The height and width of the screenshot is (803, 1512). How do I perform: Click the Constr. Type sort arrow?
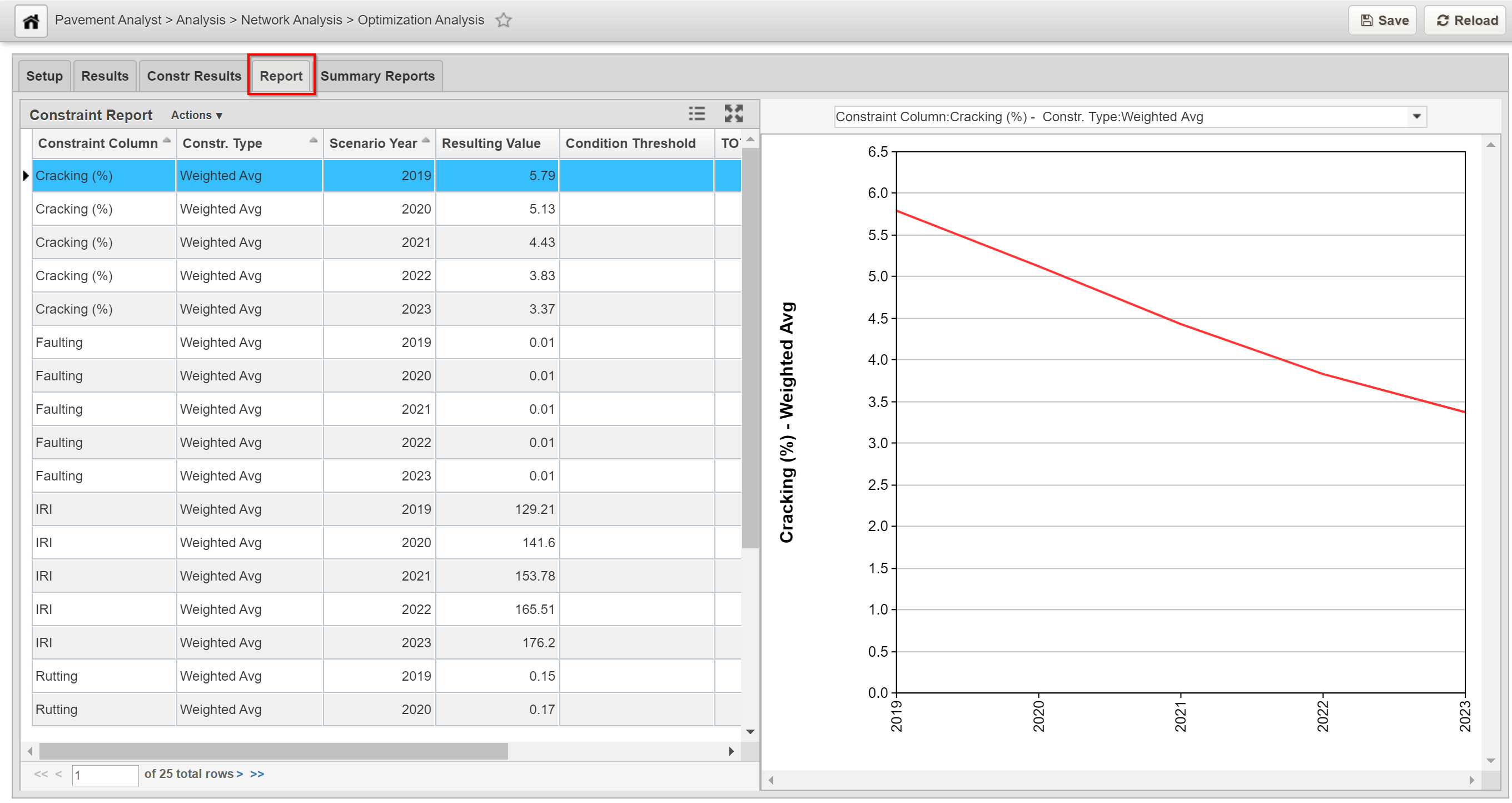coord(314,140)
